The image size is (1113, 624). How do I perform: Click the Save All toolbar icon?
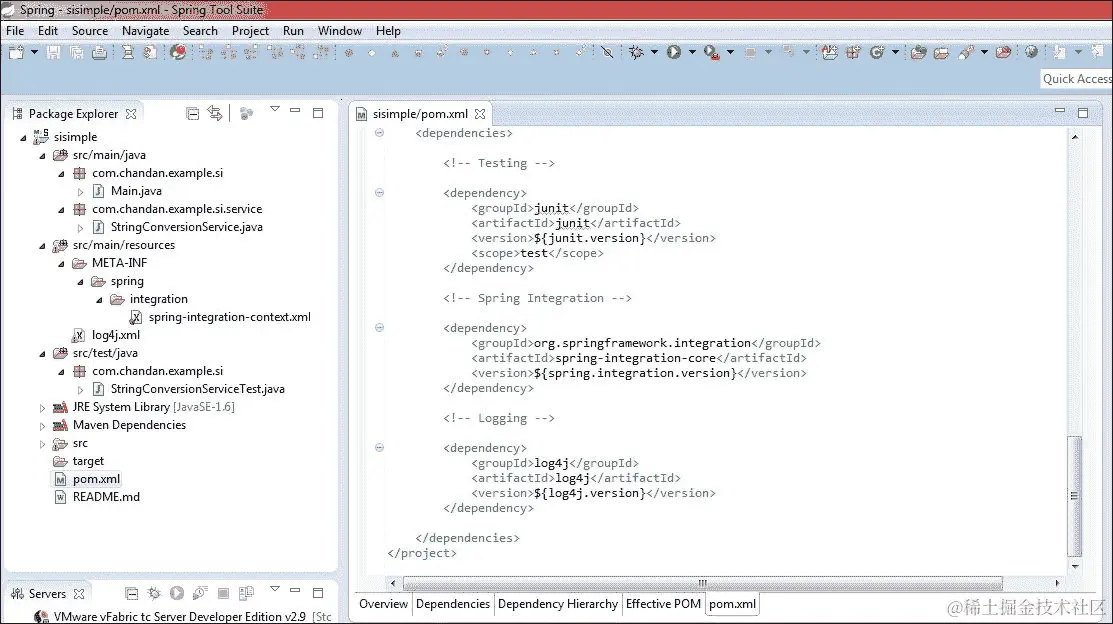(x=76, y=53)
